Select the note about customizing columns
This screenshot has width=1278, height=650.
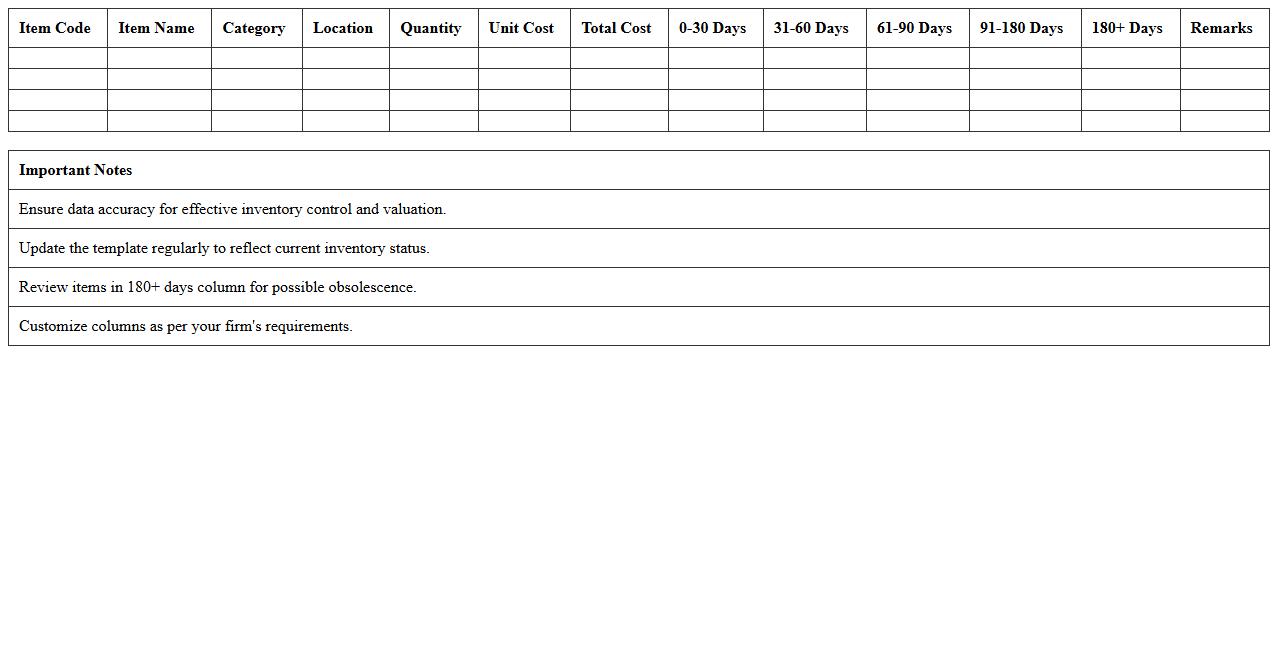tap(185, 326)
